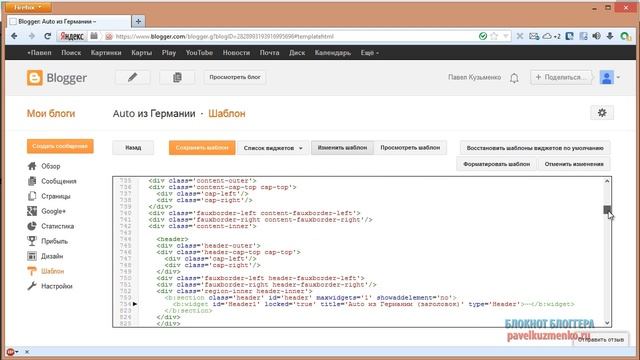The height and width of the screenshot is (360, 640).
Task: Click the Прибыль trophy icon
Action: tap(32, 241)
